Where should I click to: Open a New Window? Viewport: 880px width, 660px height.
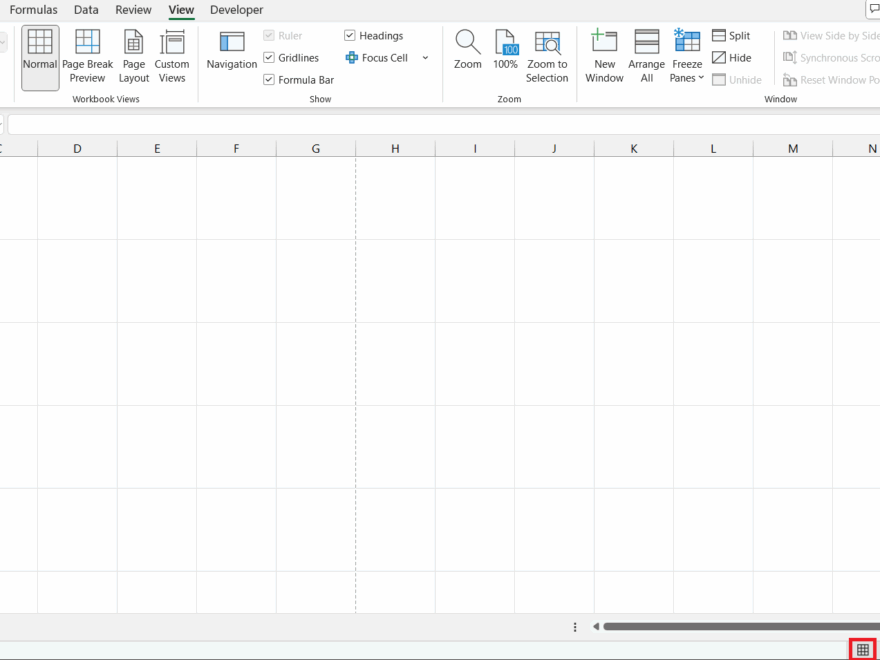pyautogui.click(x=604, y=55)
